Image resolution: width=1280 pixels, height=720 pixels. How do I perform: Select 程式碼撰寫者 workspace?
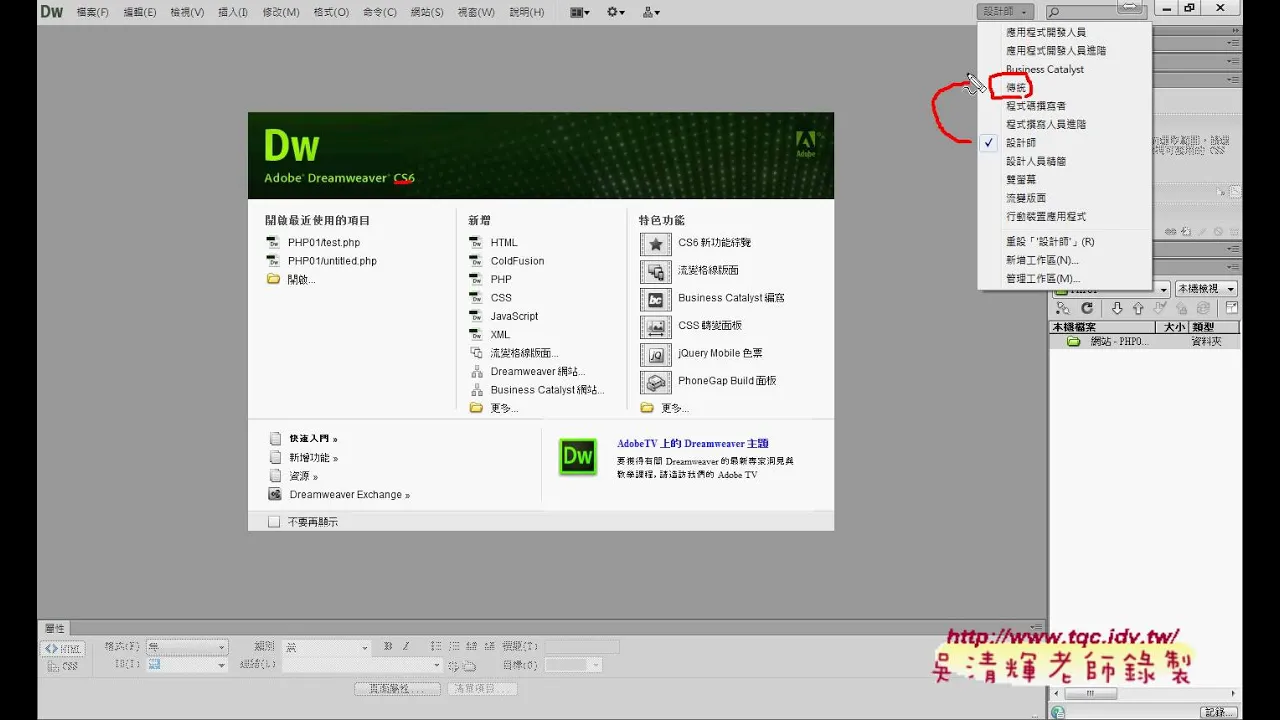click(x=1036, y=106)
